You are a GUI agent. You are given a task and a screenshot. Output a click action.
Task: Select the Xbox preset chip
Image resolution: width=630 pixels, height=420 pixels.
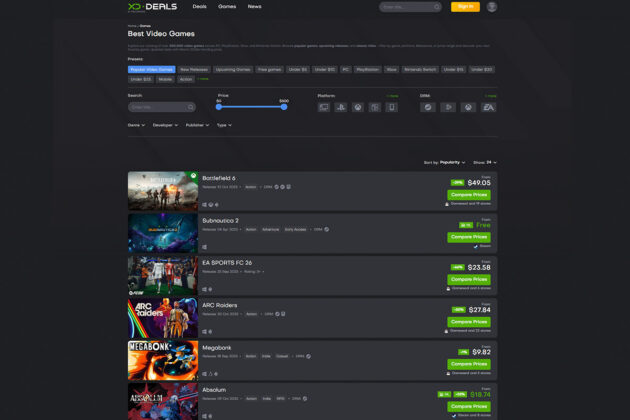pyautogui.click(x=391, y=70)
